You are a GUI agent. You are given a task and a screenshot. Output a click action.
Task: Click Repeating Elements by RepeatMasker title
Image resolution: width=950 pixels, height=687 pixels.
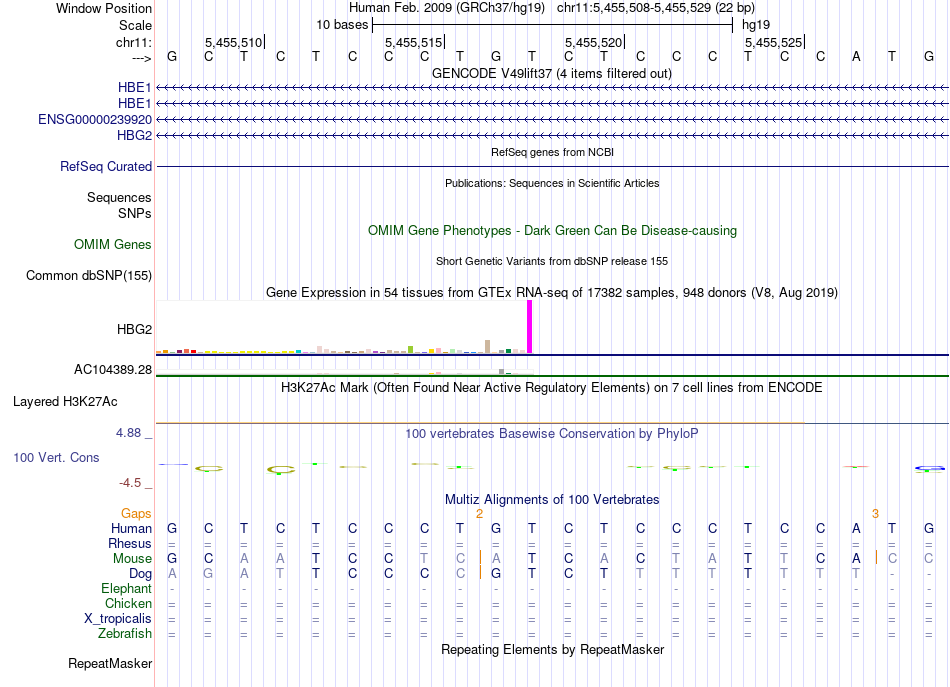pyautogui.click(x=552, y=649)
